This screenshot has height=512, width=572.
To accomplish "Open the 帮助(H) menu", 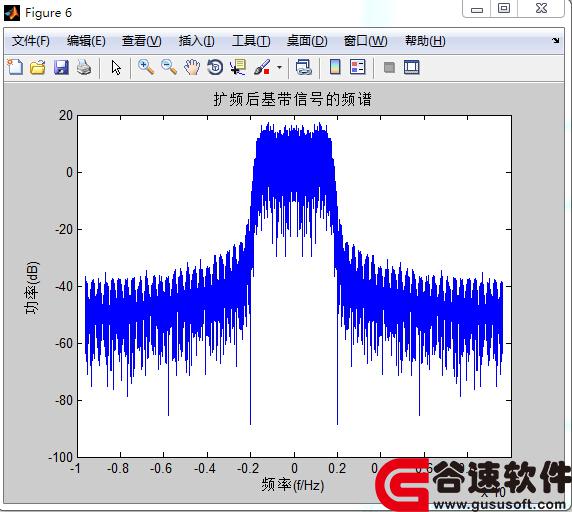I will [425, 41].
